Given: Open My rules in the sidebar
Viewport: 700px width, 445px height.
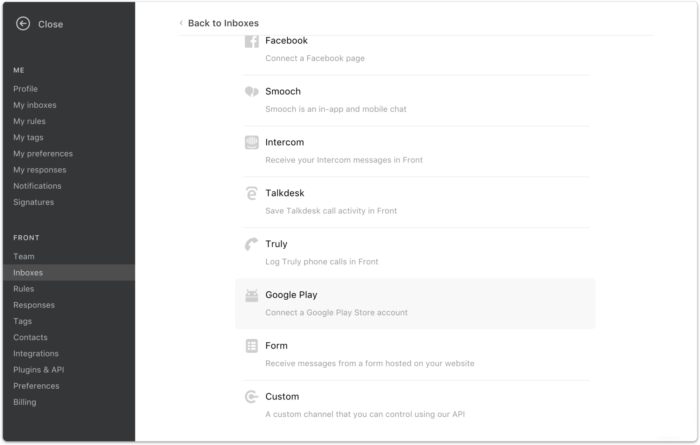Looking at the screenshot, I should click(29, 121).
